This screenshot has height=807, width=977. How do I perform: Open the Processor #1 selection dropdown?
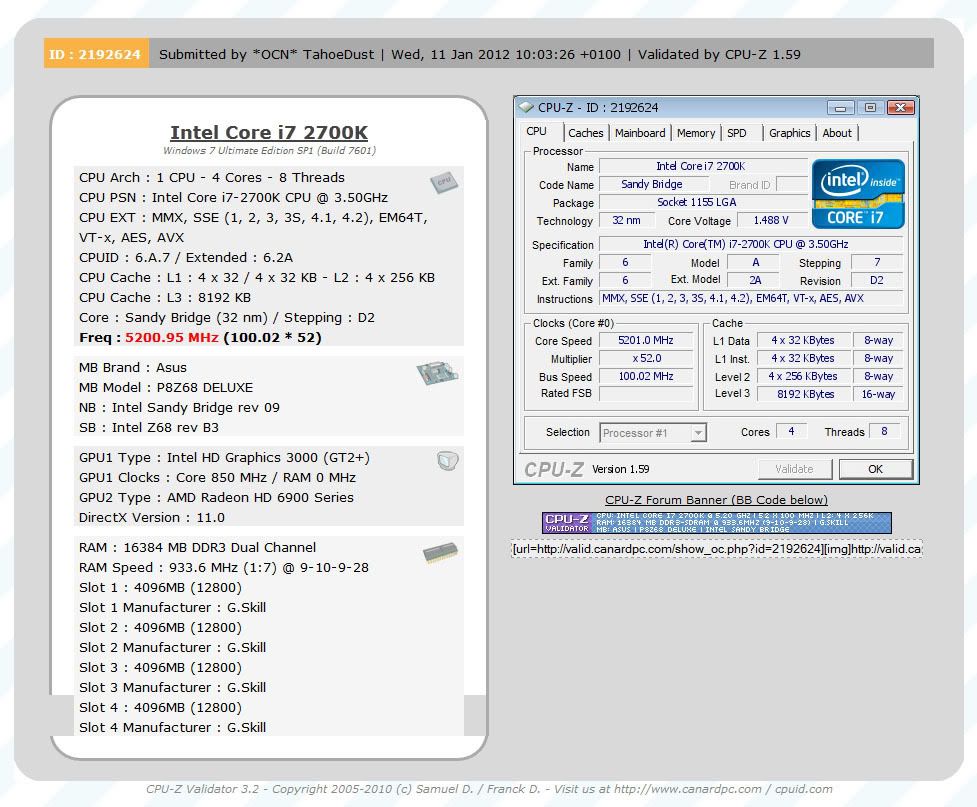653,432
